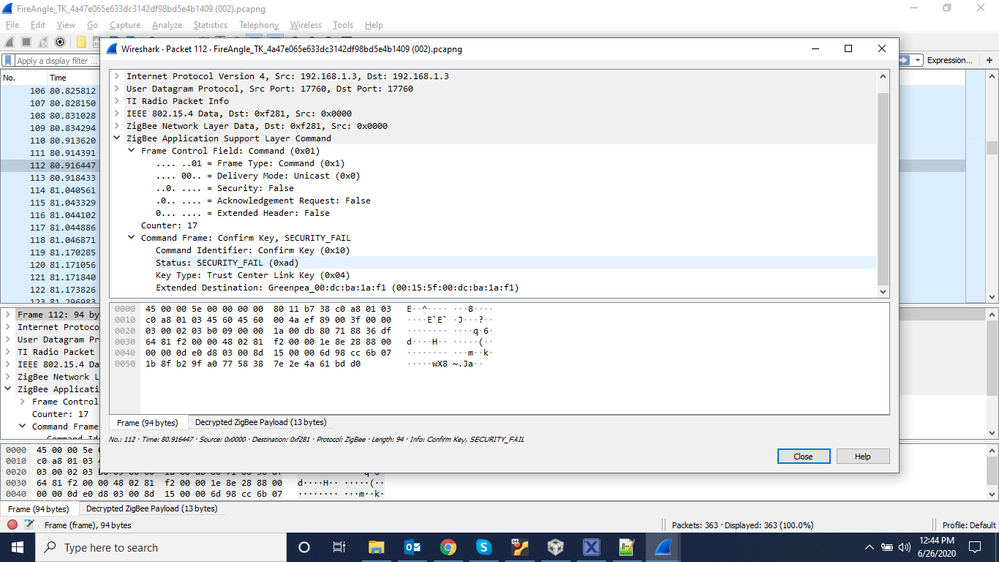Screen dimensions: 999x562
Task: Click the Start capturing packets shark fin icon
Action: point(9,42)
